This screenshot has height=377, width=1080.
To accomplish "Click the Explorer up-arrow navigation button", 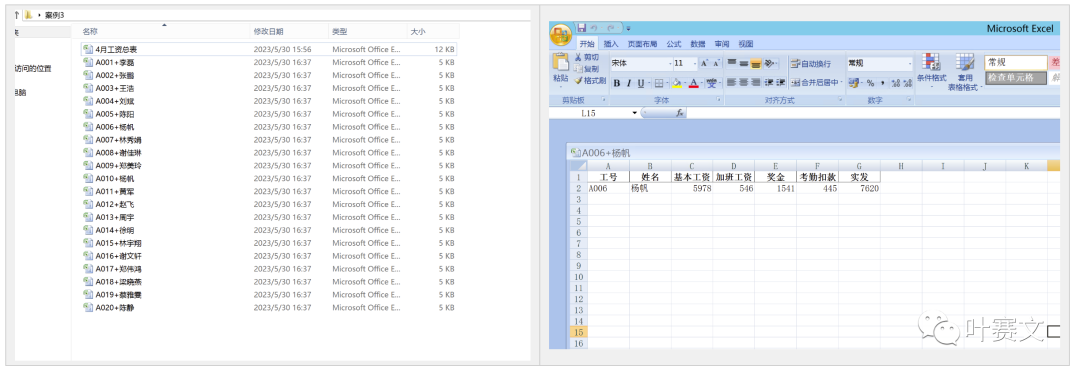I will pos(17,14).
